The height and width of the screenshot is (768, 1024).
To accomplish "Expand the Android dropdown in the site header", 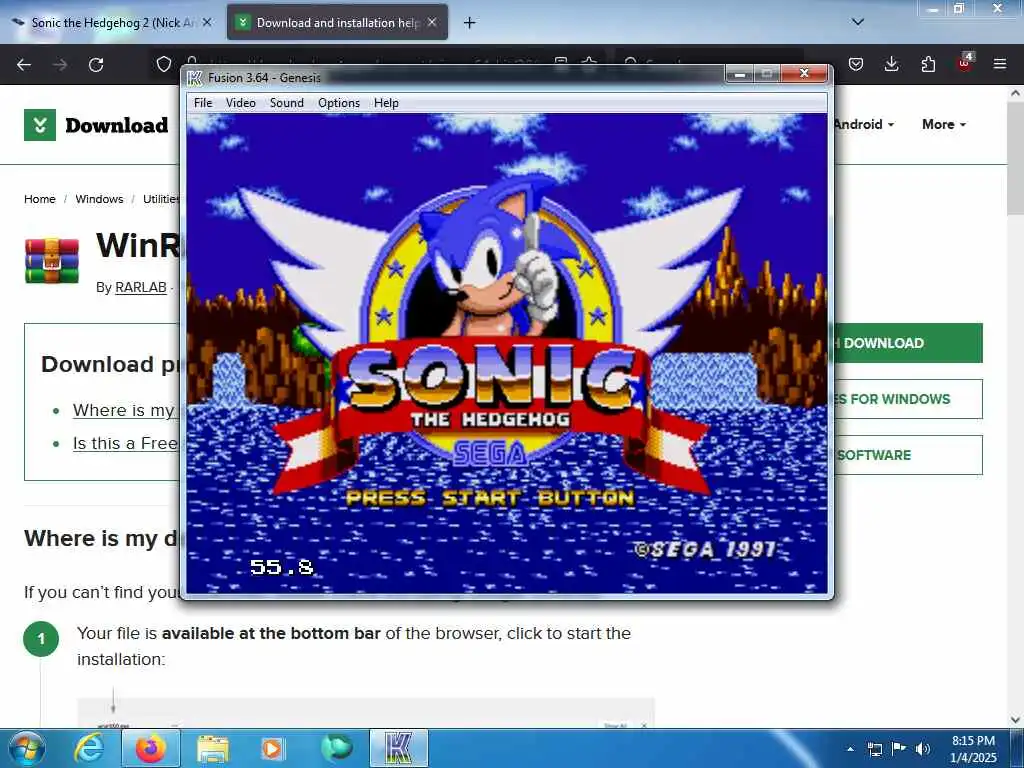I will click(x=863, y=124).
